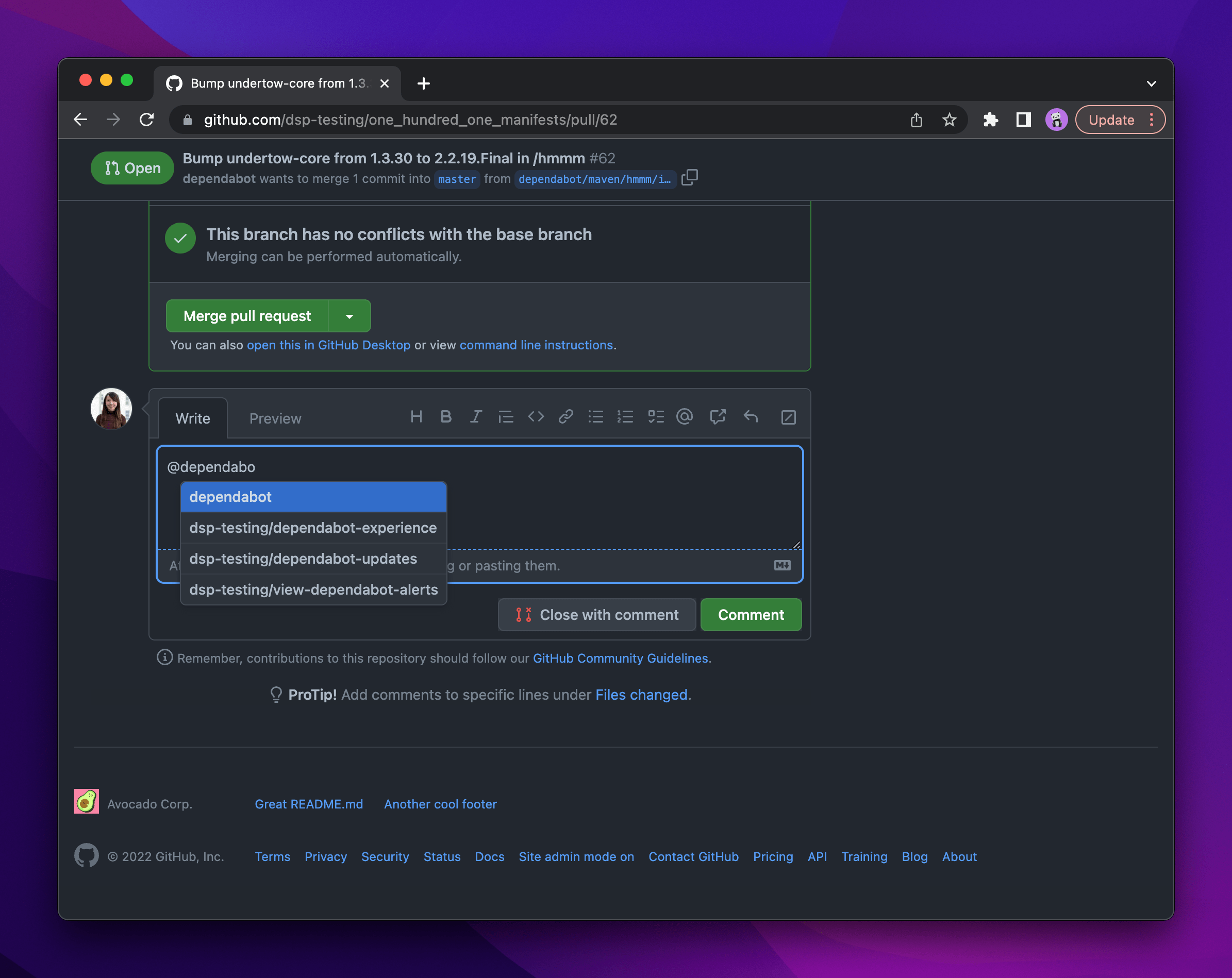
Task: Select dependabot from mention suggestions
Action: pos(314,497)
